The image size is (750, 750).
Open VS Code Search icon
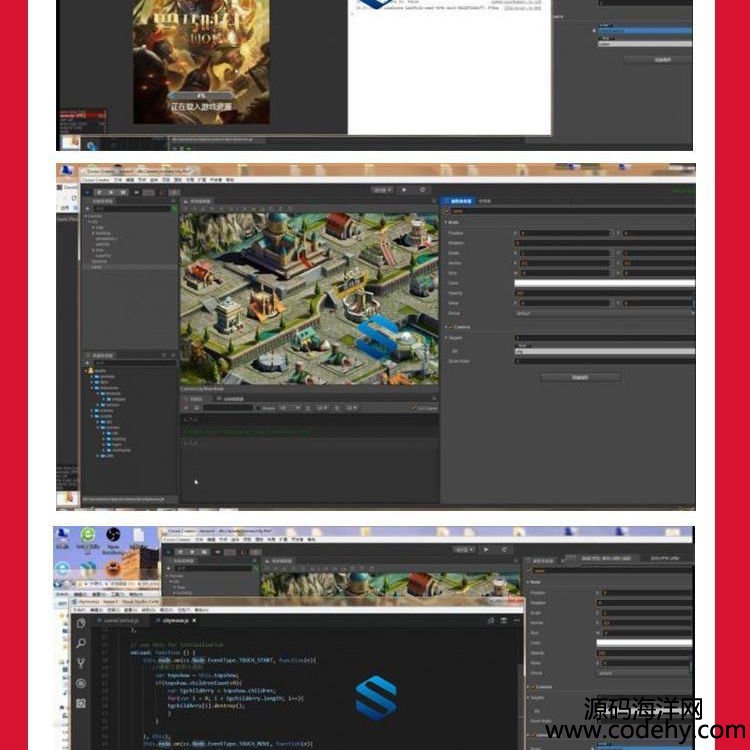(x=81, y=643)
